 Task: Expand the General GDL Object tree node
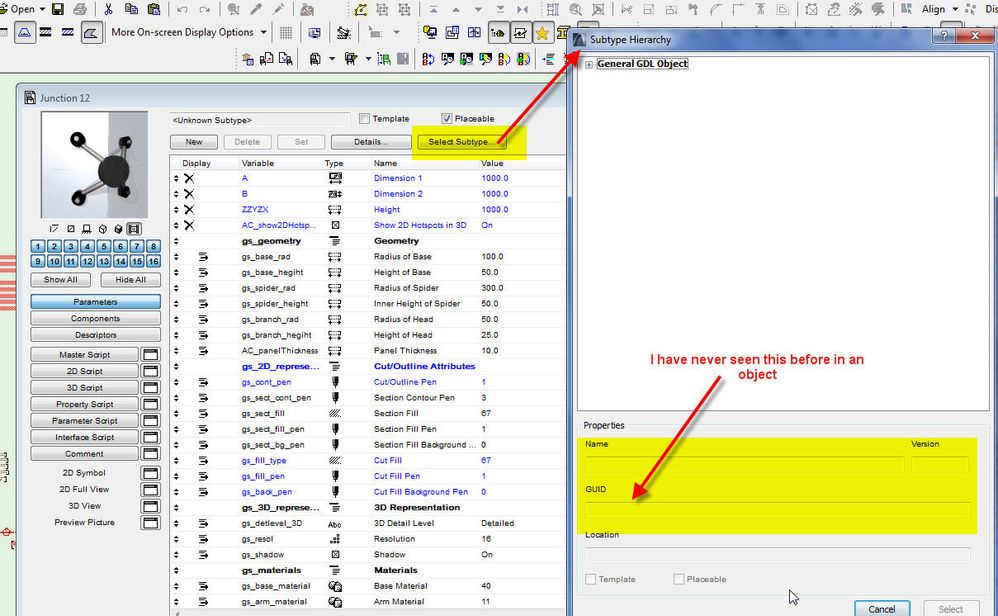[x=589, y=65]
